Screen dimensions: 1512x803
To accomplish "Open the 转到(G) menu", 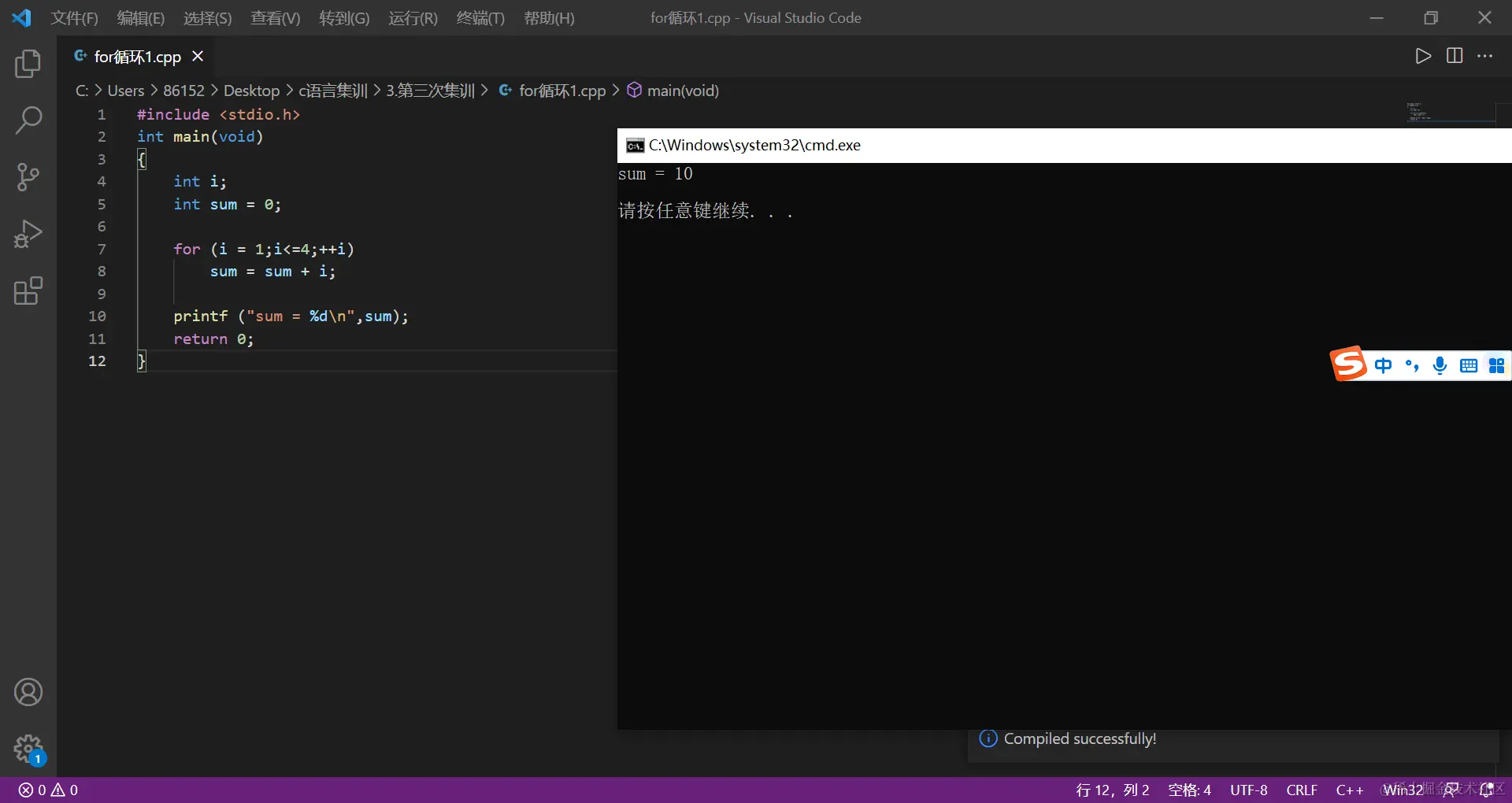I will tap(344, 18).
